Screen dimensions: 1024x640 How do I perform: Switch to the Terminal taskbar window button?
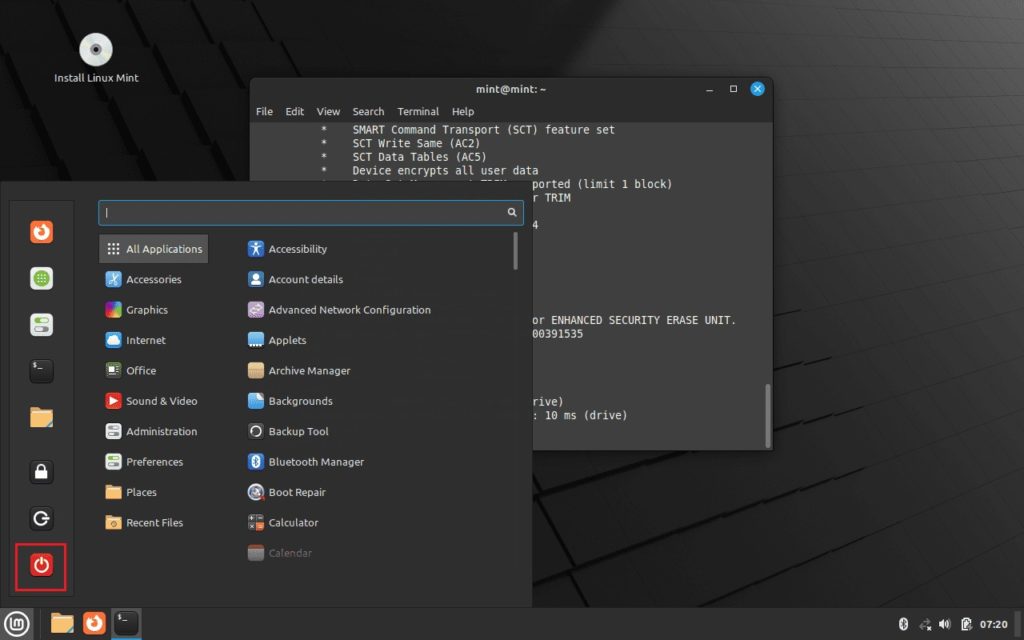(x=126, y=624)
